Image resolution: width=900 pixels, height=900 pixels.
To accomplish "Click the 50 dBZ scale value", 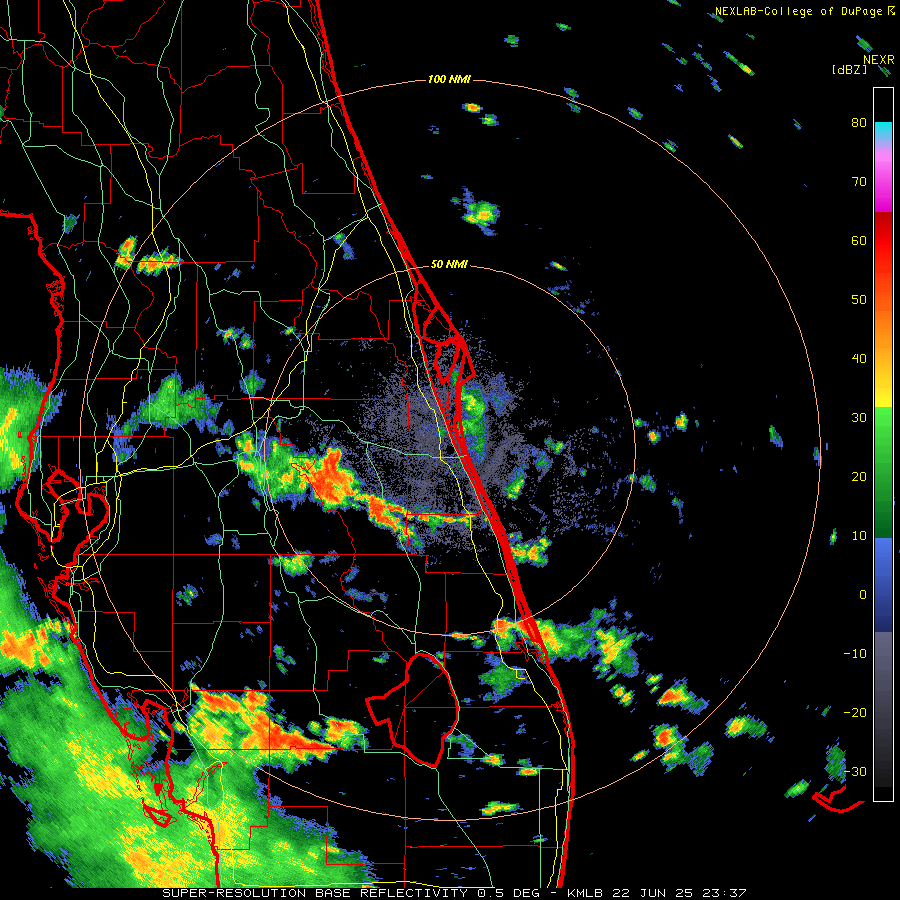I will (859, 300).
